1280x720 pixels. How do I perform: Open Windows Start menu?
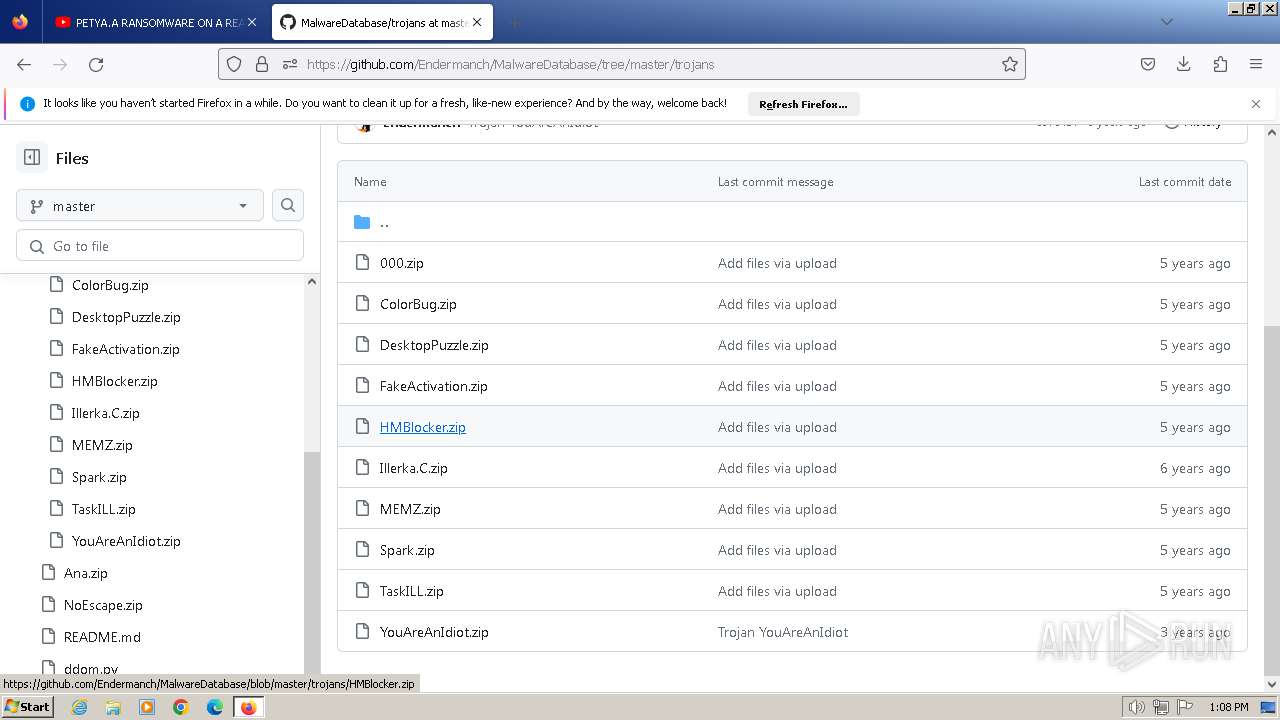pyautogui.click(x=27, y=706)
